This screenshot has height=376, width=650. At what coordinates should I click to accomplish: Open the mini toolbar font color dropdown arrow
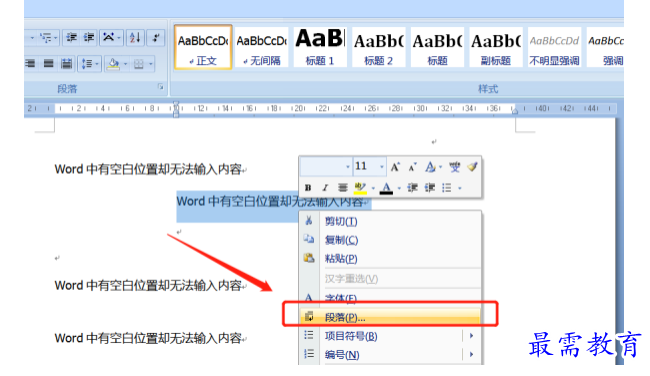tap(399, 189)
